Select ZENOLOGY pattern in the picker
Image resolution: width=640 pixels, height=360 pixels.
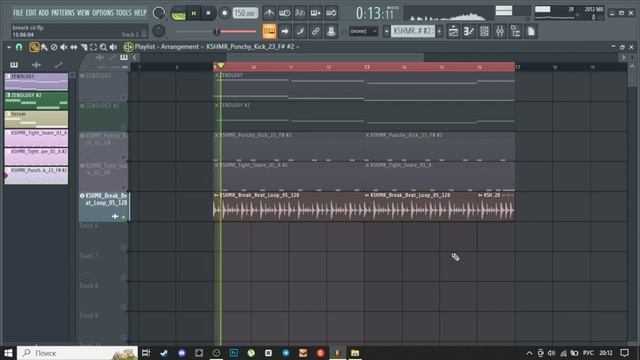(x=36, y=82)
